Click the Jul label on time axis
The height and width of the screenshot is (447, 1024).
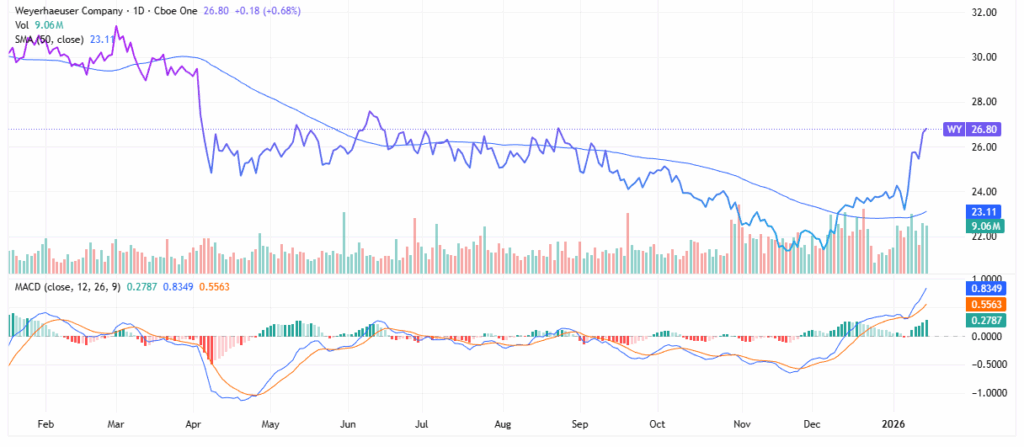point(424,424)
